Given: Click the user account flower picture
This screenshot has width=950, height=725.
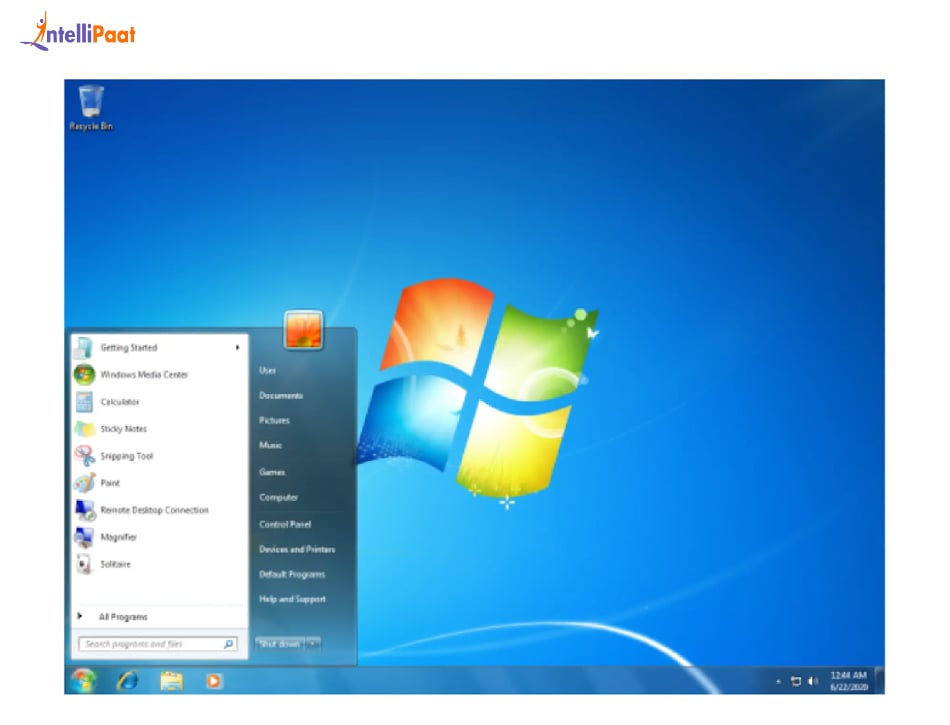Looking at the screenshot, I should pyautogui.click(x=304, y=329).
